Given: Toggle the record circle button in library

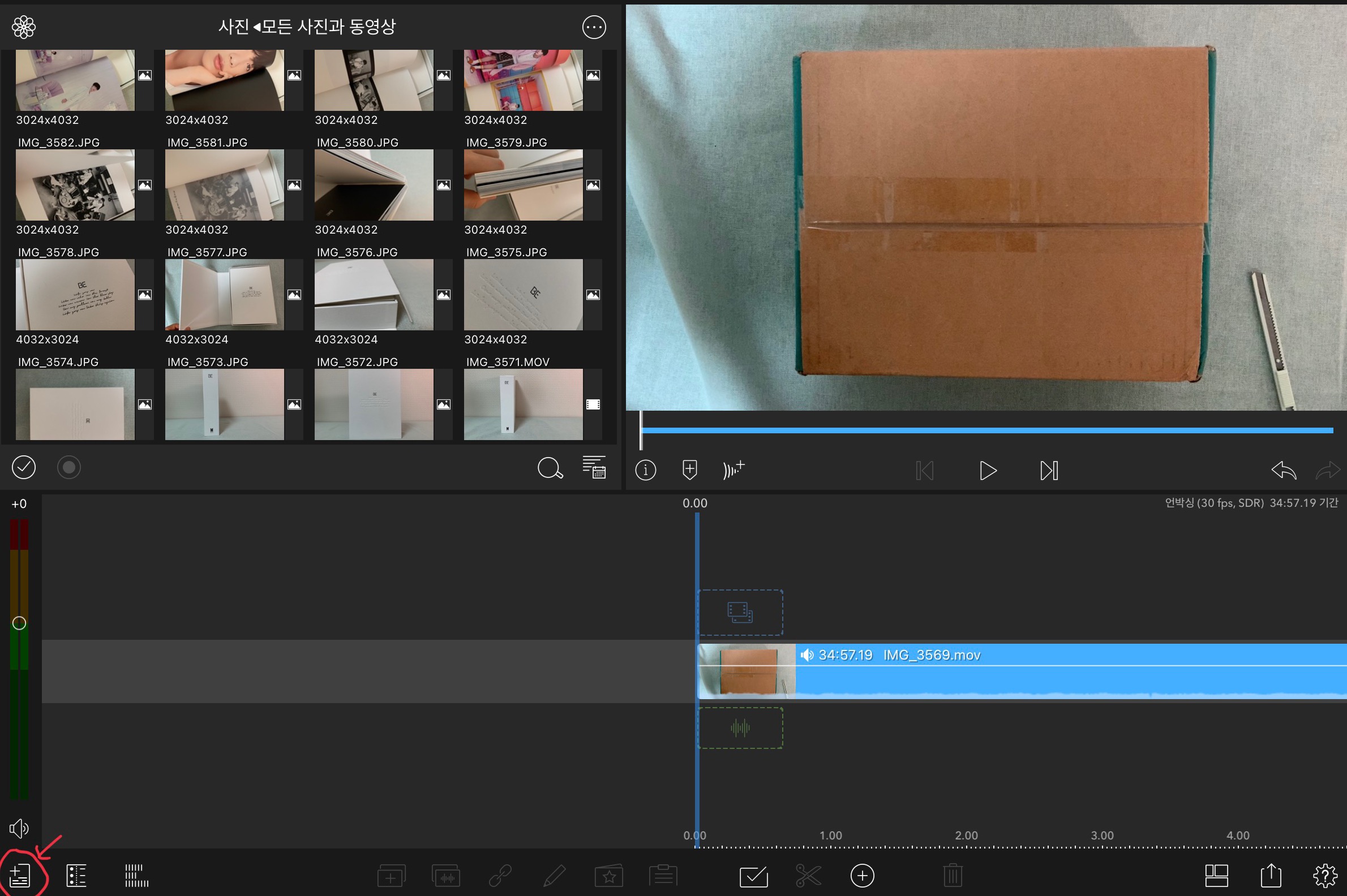Looking at the screenshot, I should 69,467.
